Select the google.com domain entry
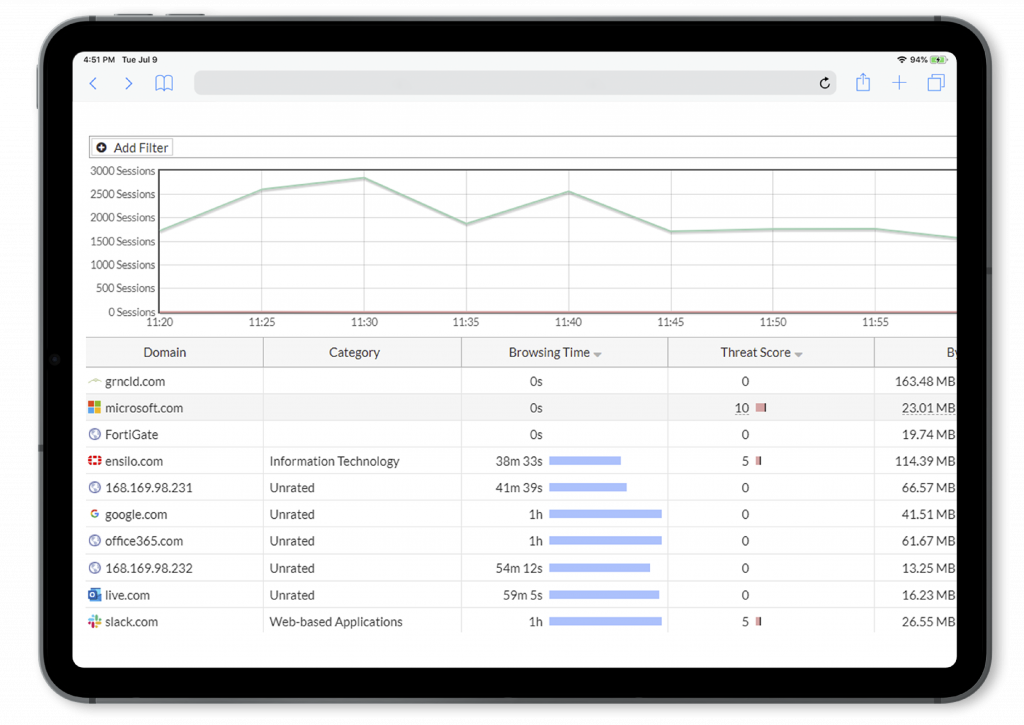 click(x=136, y=515)
